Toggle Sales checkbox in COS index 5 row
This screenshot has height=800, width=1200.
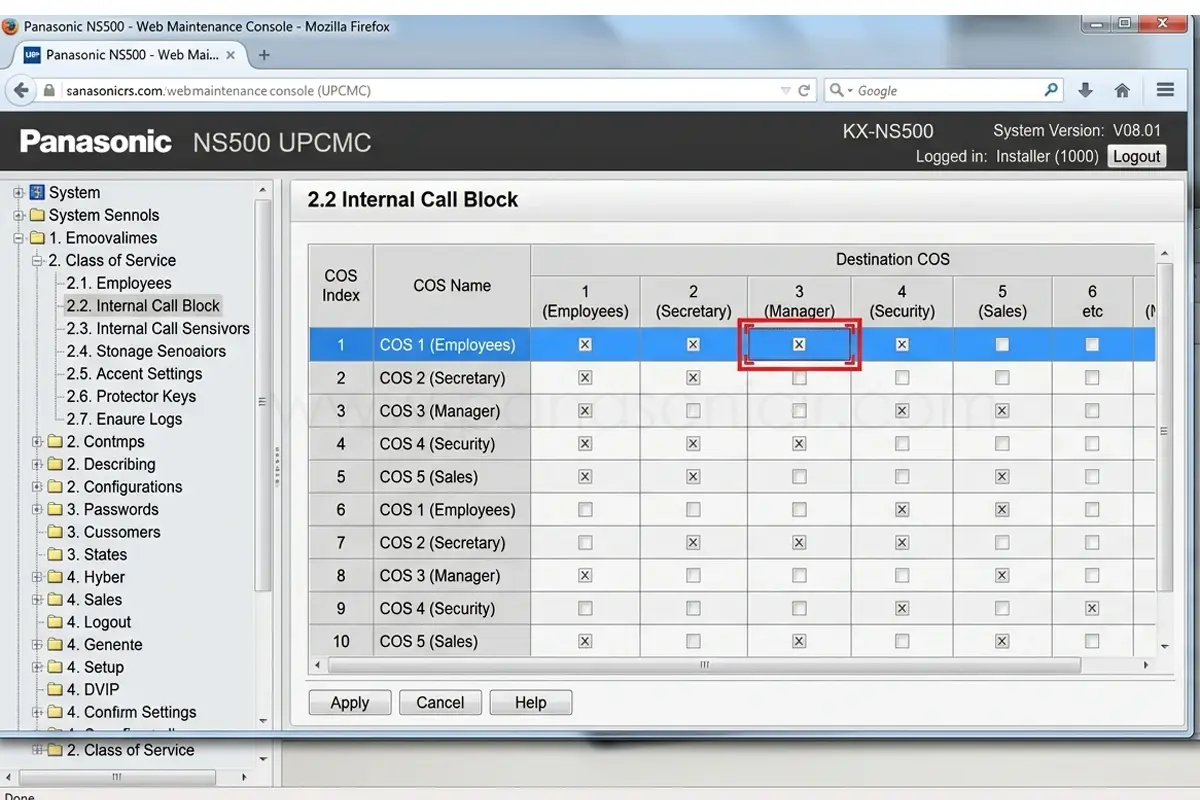tap(1002, 477)
